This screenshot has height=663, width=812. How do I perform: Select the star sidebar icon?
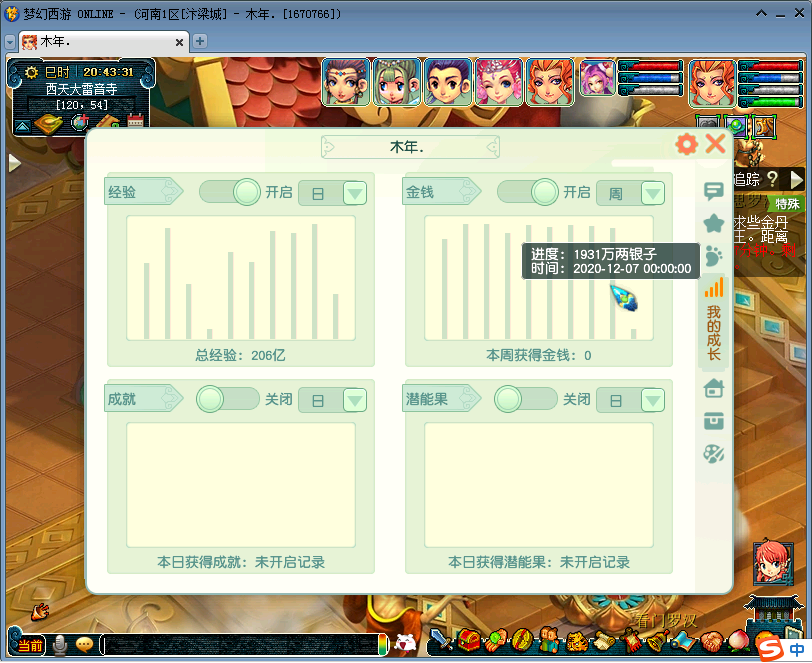[x=714, y=223]
